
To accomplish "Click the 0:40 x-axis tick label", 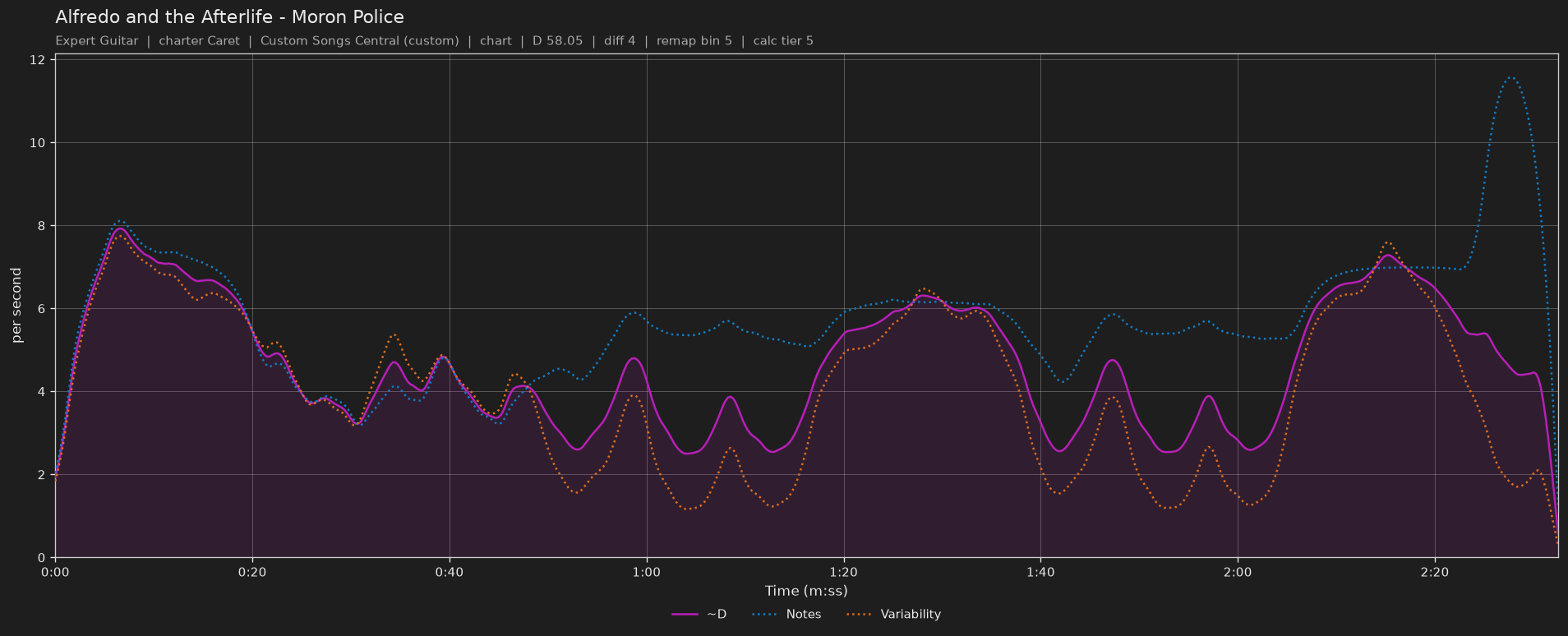I will [x=450, y=572].
